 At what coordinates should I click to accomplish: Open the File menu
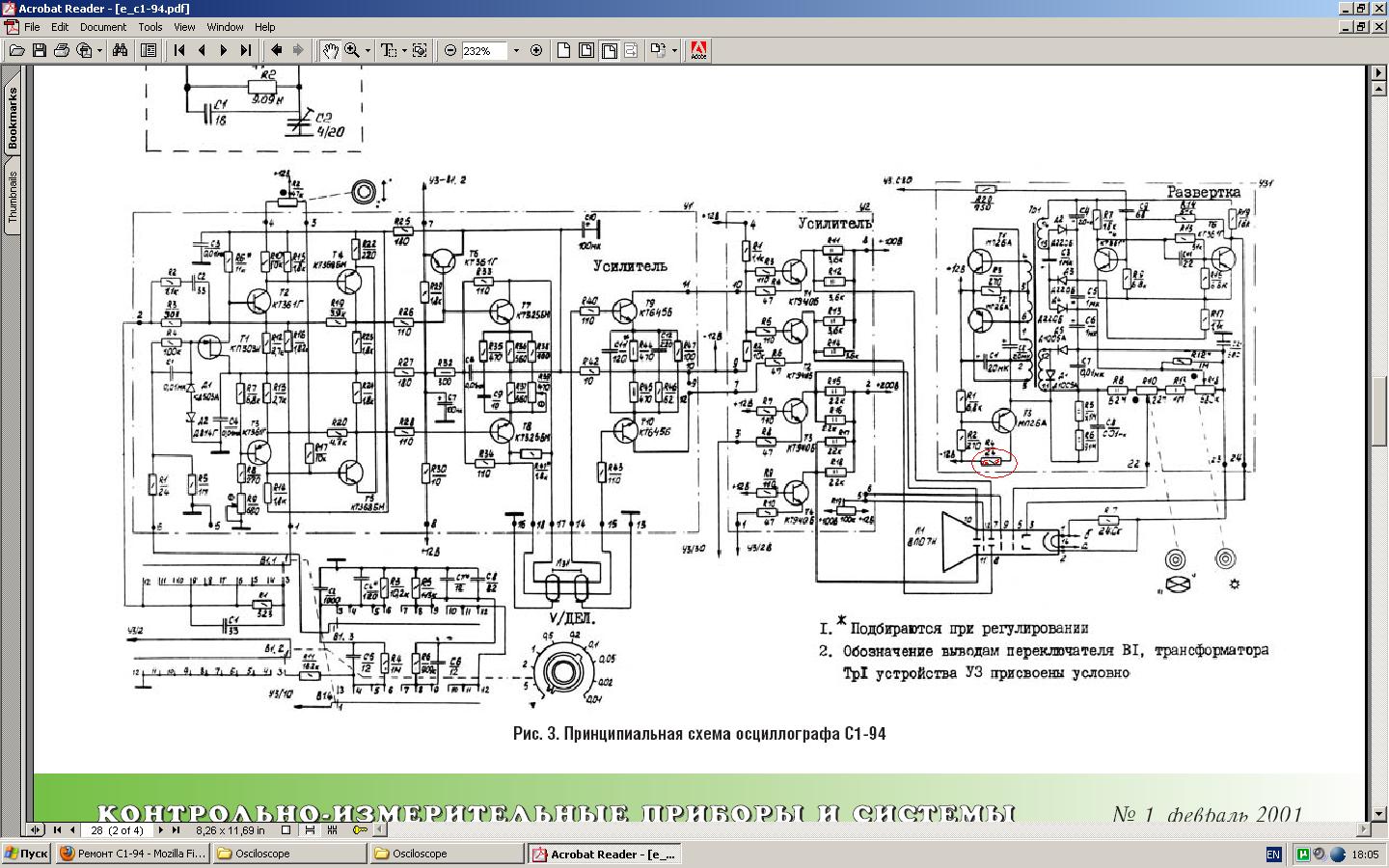(32, 27)
